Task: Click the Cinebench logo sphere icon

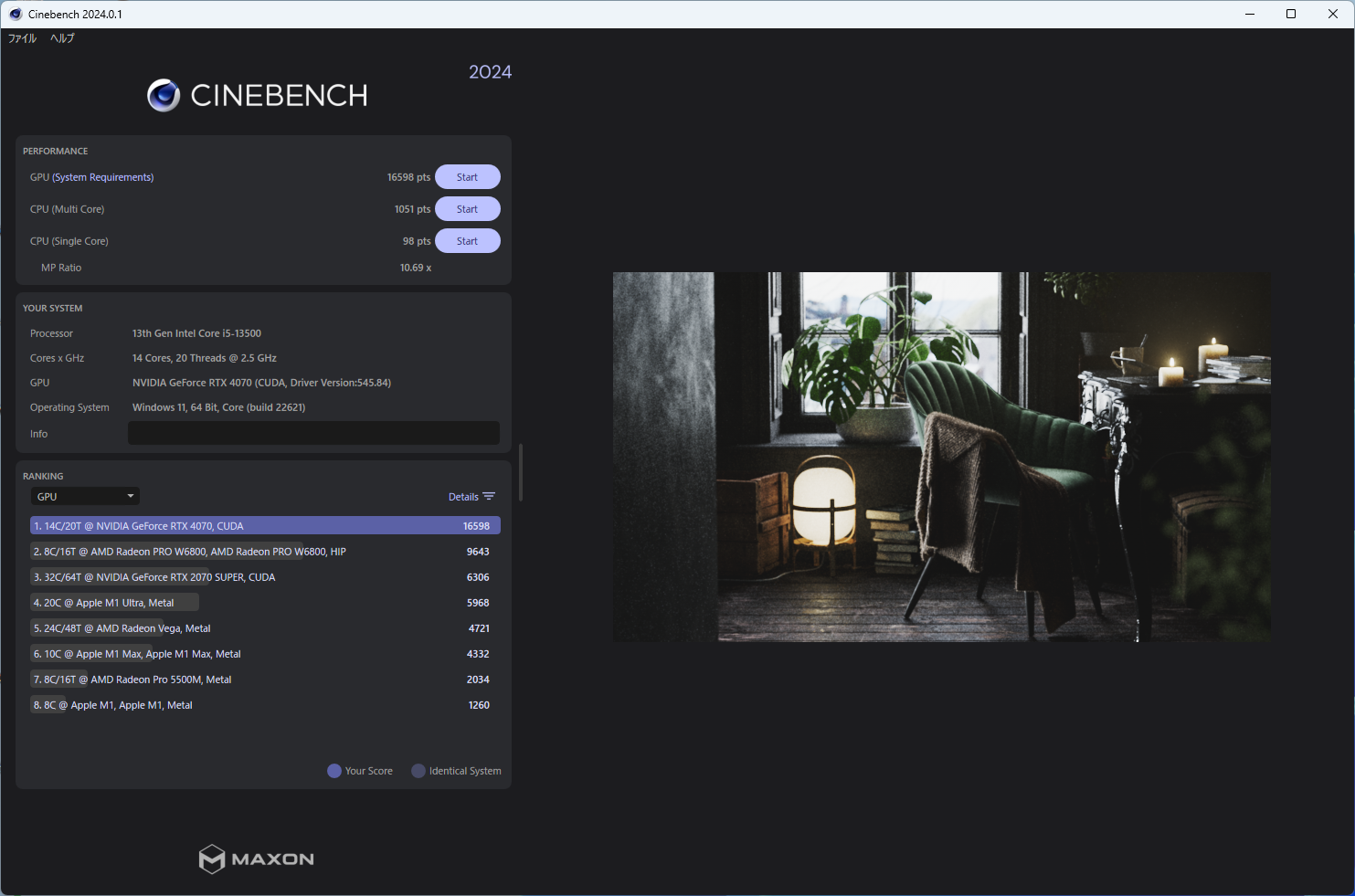Action: (x=164, y=95)
